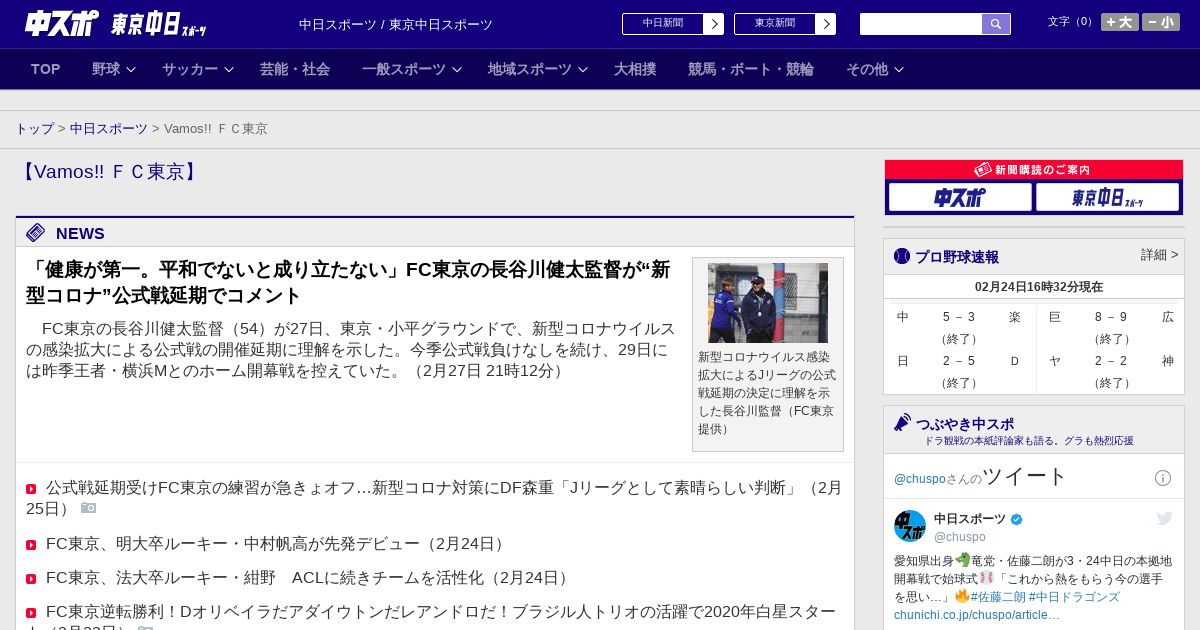Expand the 地域スポーツ menu dropdown

click(x=538, y=69)
